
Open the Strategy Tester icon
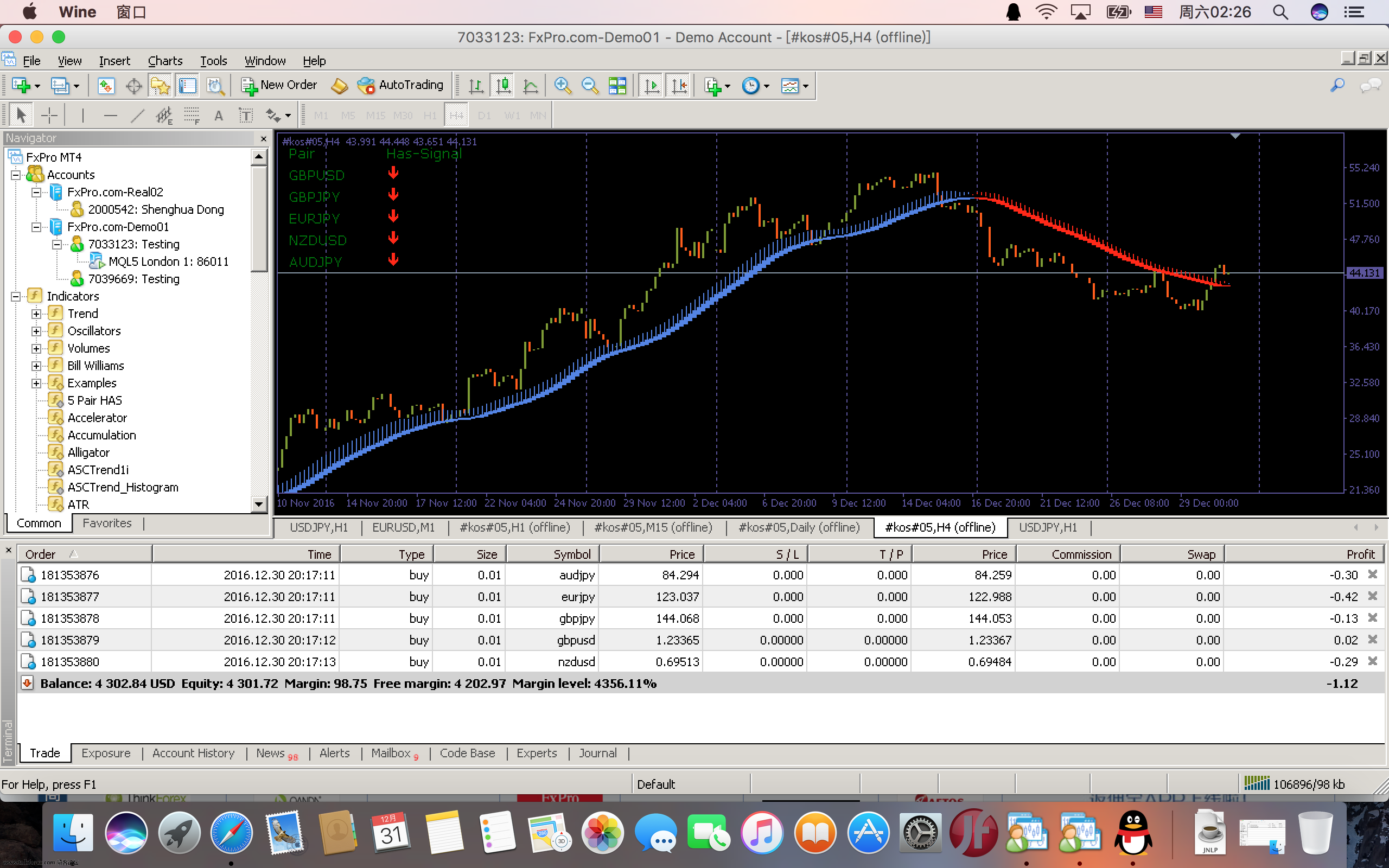tap(215, 86)
